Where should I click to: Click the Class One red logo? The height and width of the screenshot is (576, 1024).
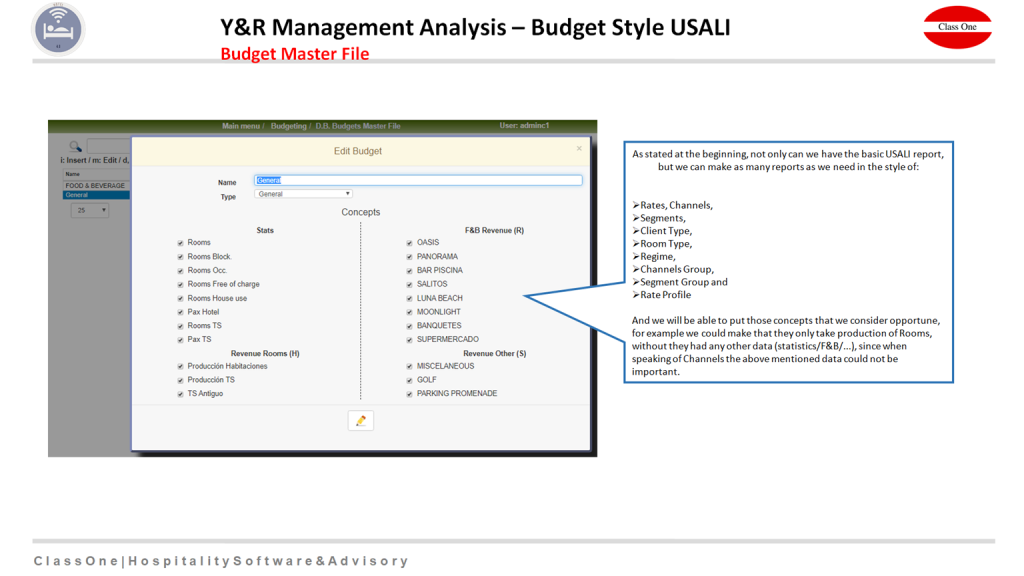pyautogui.click(x=957, y=27)
